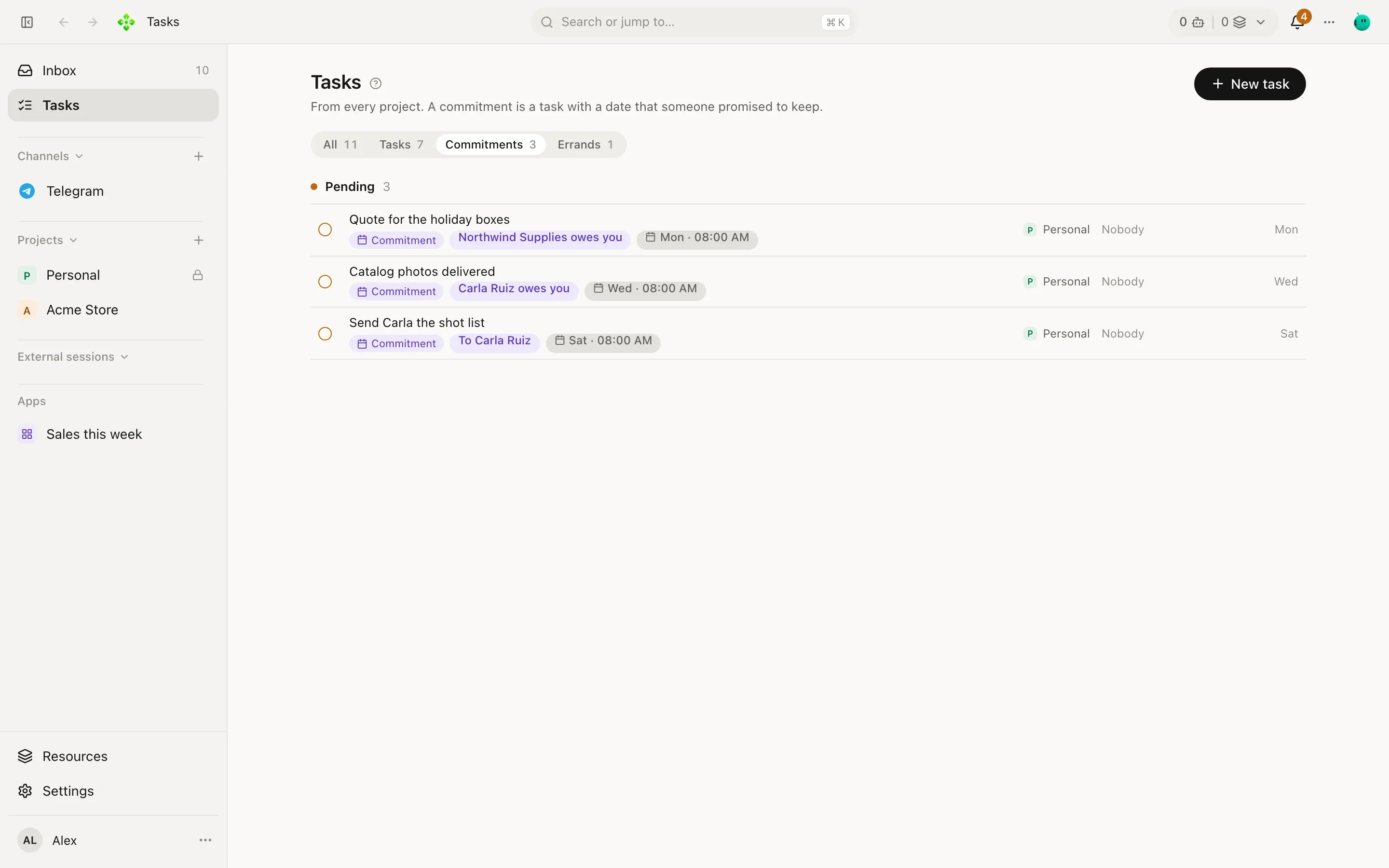Click the AL avatar initials
This screenshot has height=868, width=1389.
(30, 840)
